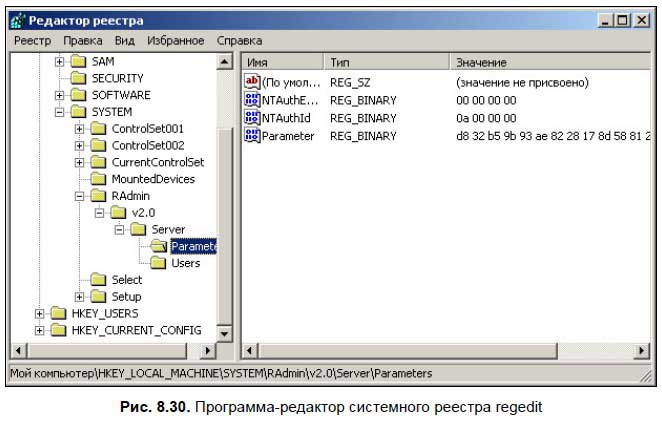Select the HKEY_CURRENT_CONFIG tree item
662x422 pixels.
point(136,330)
